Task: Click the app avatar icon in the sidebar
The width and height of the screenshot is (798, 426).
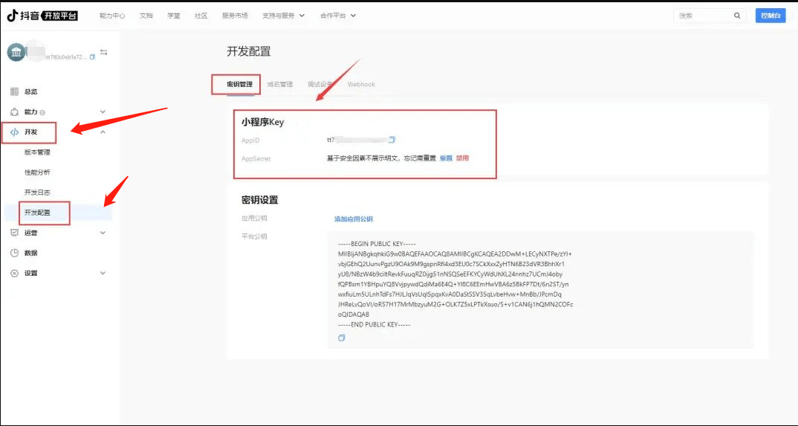Action: pyautogui.click(x=17, y=52)
